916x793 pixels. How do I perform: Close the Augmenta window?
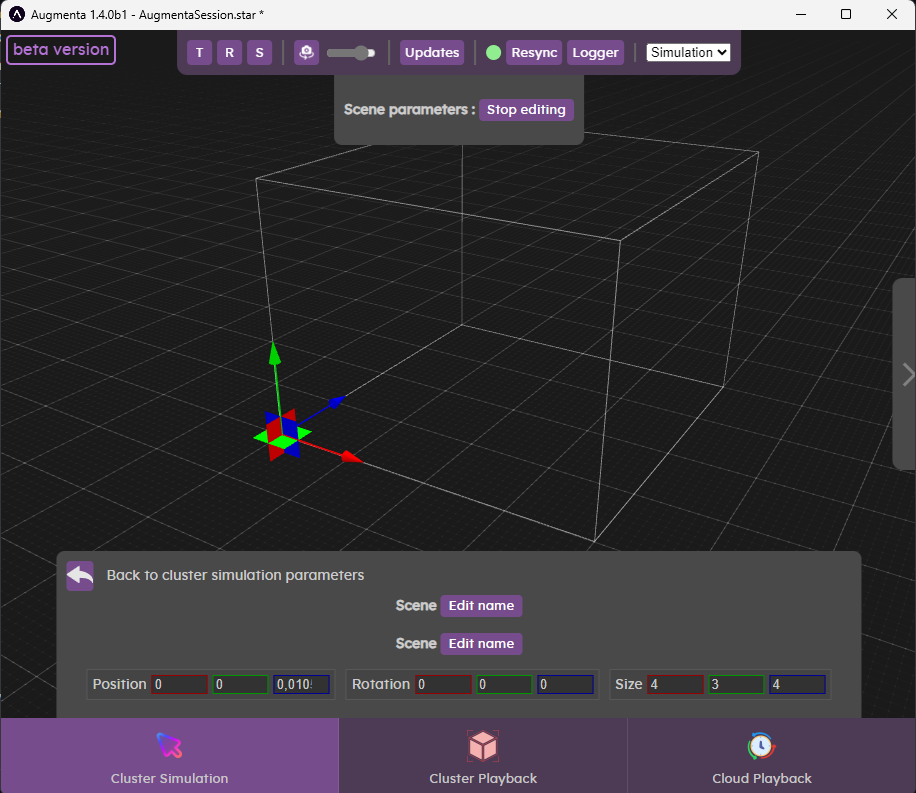pos(891,15)
